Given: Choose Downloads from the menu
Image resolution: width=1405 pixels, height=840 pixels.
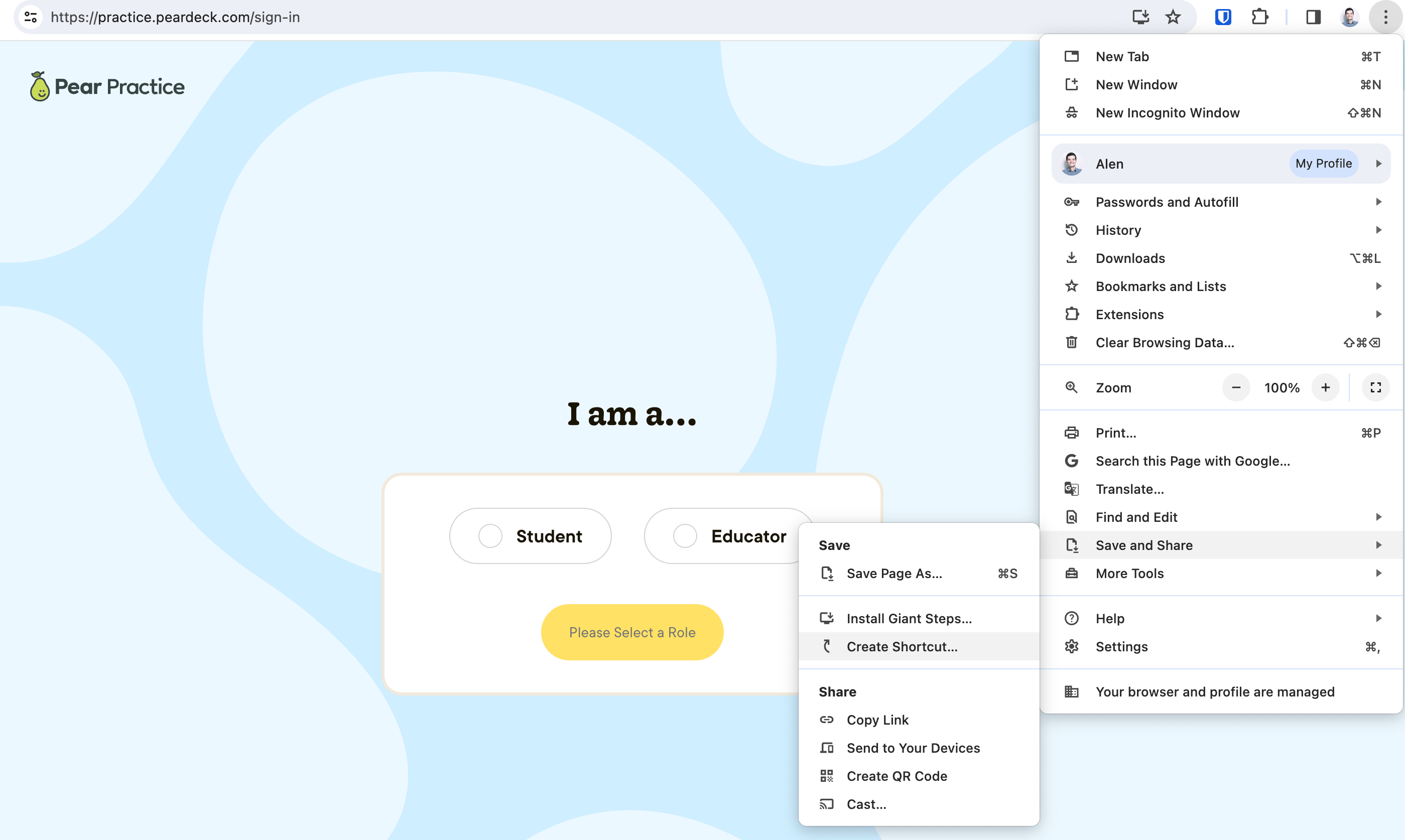Looking at the screenshot, I should tap(1221, 258).
